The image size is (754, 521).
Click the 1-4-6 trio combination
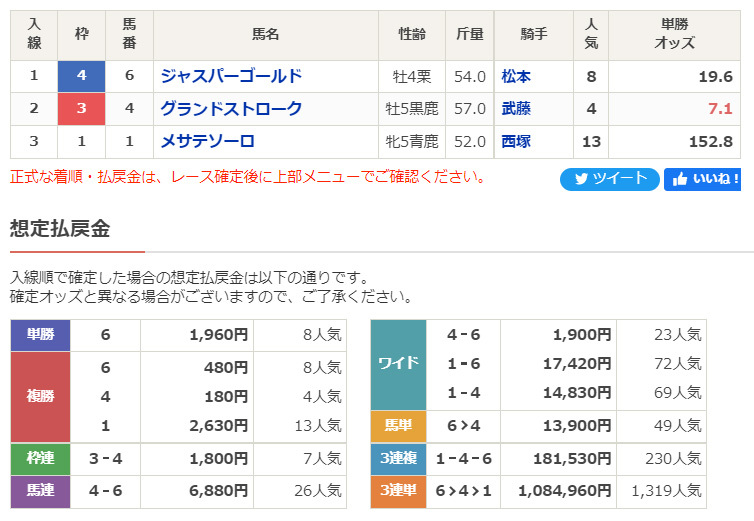pyautogui.click(x=464, y=459)
